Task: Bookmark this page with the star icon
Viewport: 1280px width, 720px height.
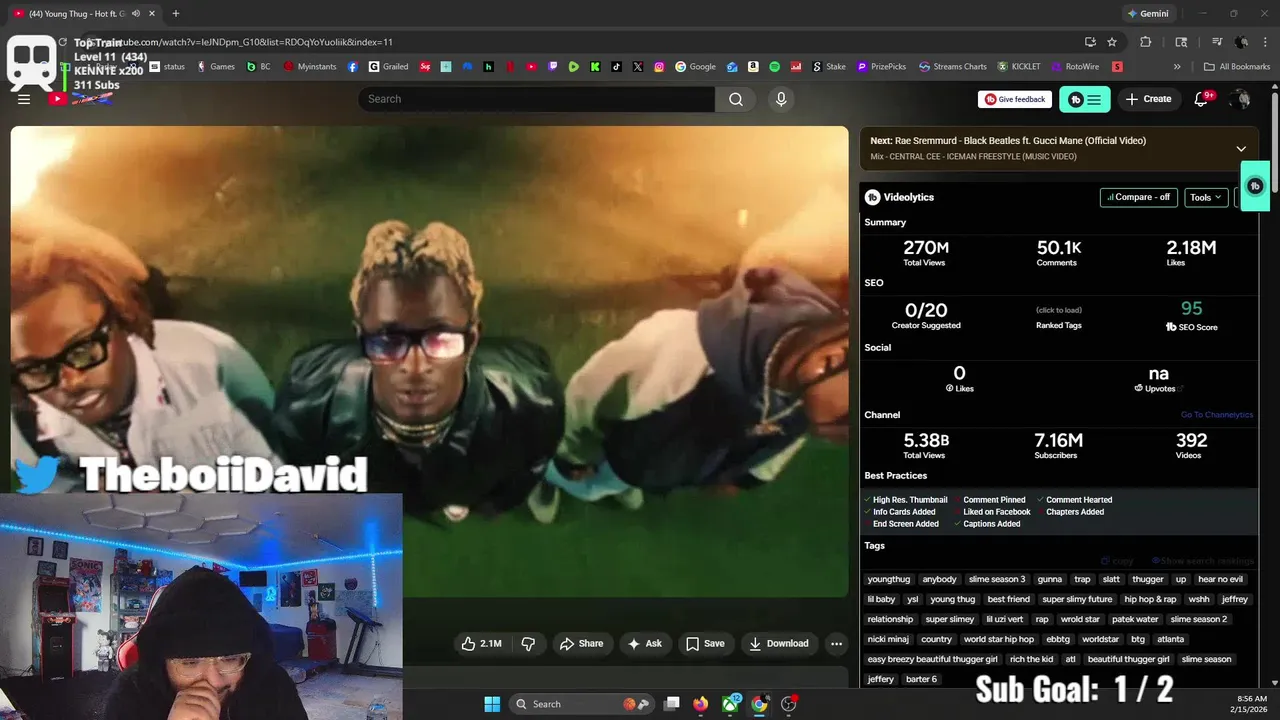Action: [1112, 42]
